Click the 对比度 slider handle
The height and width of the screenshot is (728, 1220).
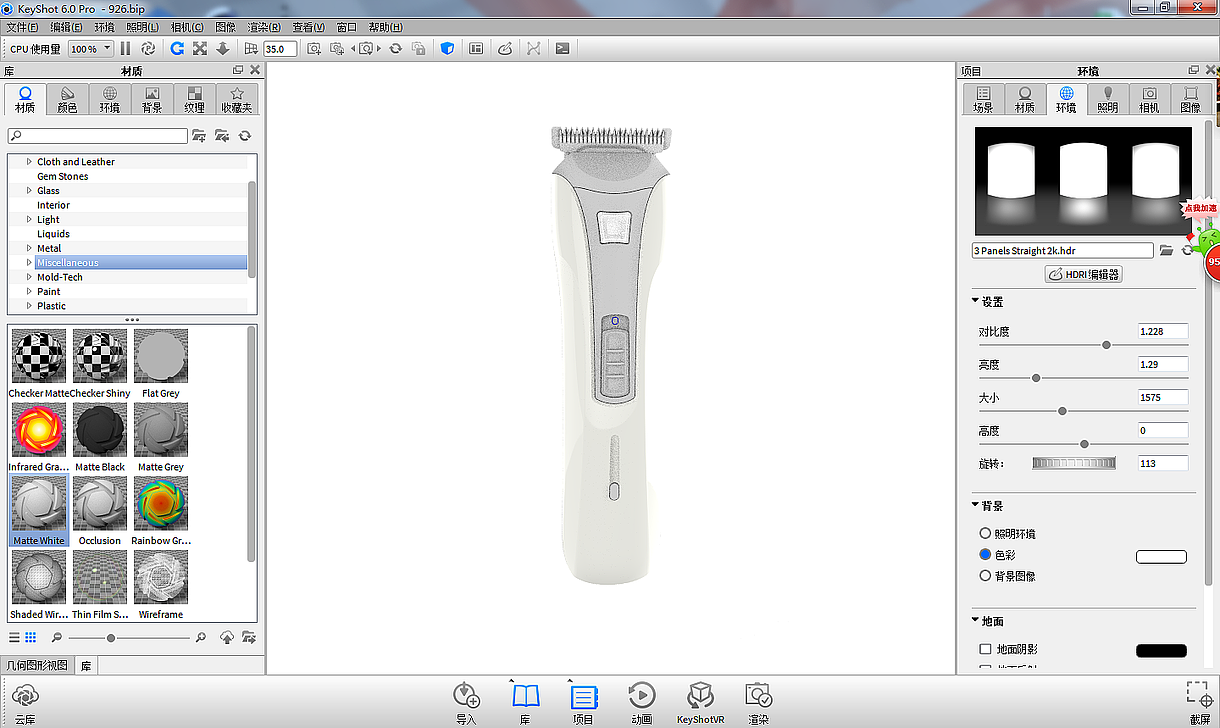pos(1106,345)
